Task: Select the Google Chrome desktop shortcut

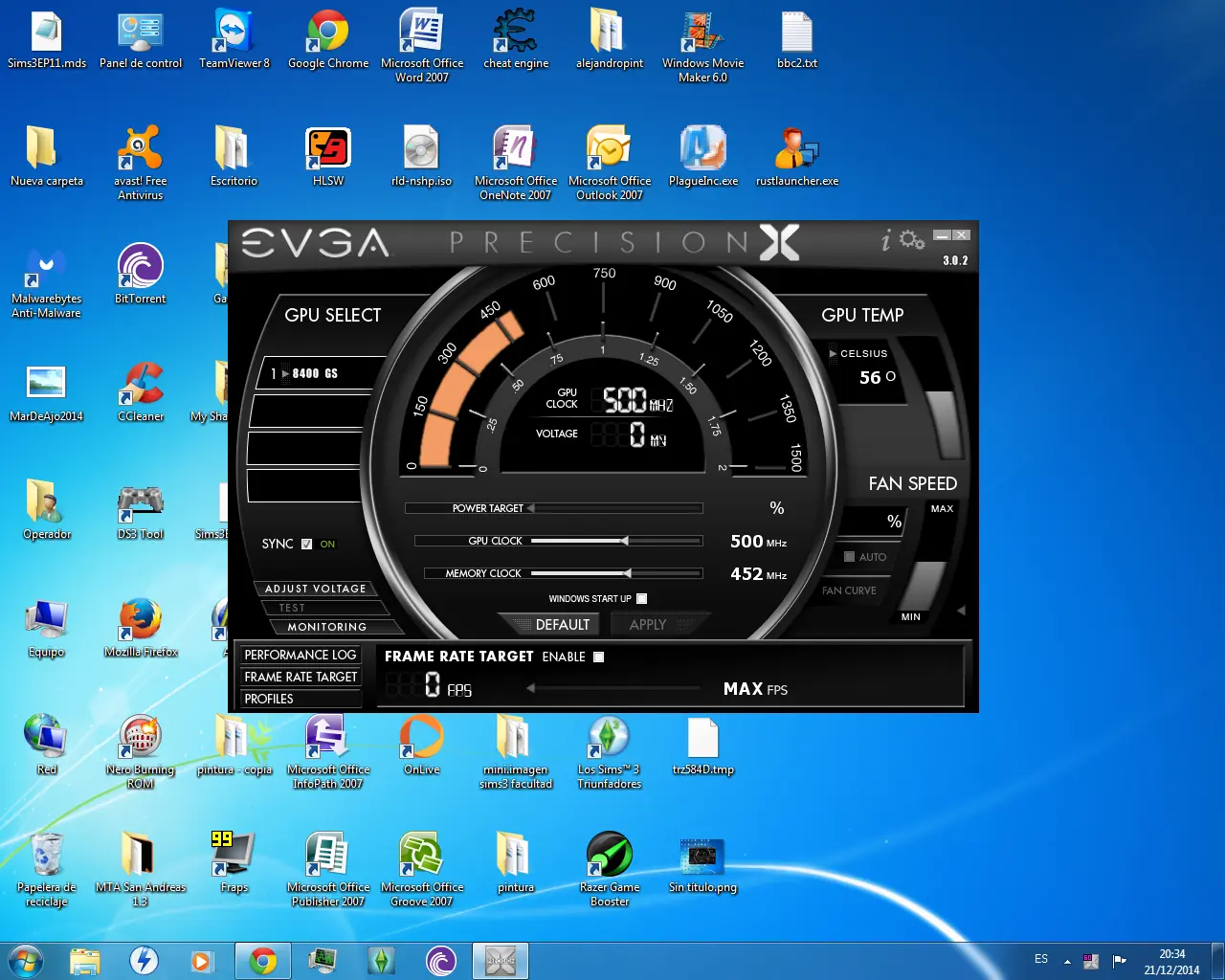Action: click(x=328, y=40)
